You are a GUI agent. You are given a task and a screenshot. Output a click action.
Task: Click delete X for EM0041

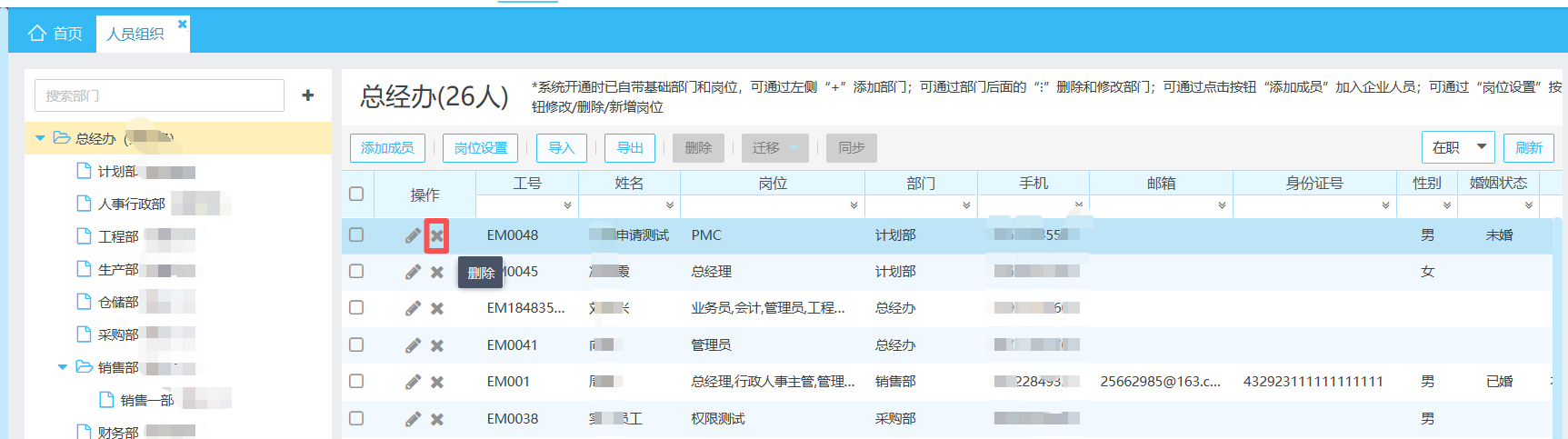tap(437, 345)
